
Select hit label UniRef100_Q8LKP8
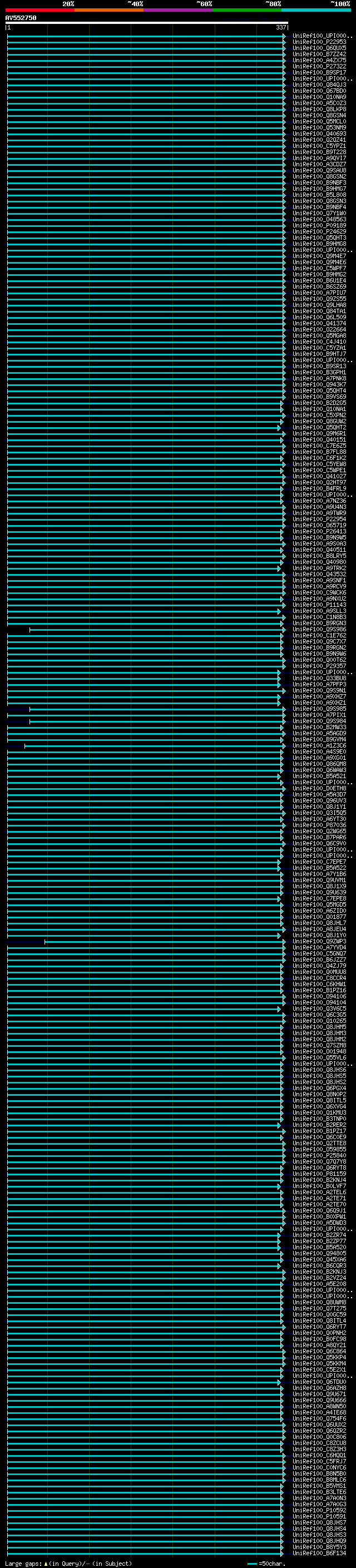[x=319, y=109]
